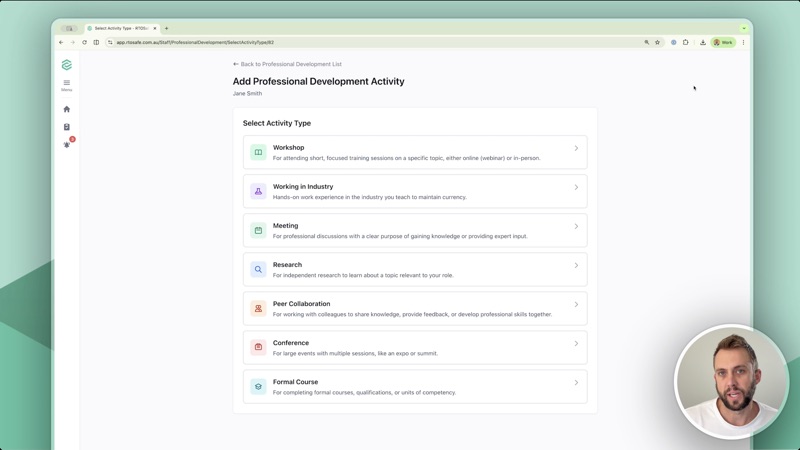
Task: Expand the Meeting row chevron
Action: click(576, 227)
